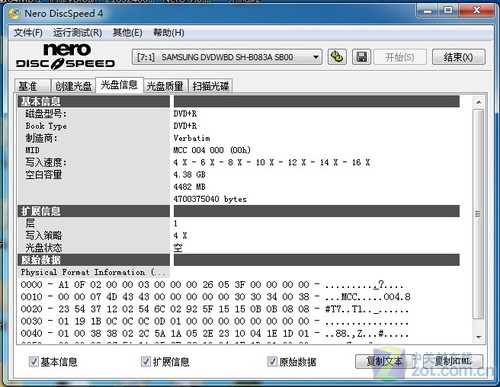Click the Nero DiscSpeed title bar icon

[15, 14]
